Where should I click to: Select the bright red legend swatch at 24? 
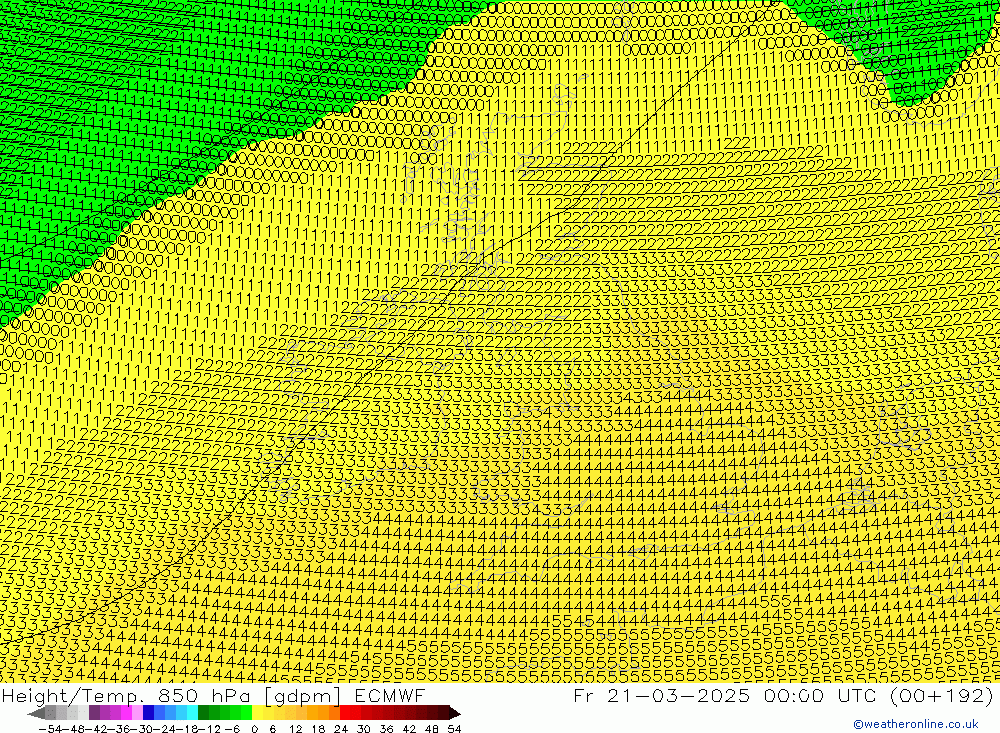(345, 713)
